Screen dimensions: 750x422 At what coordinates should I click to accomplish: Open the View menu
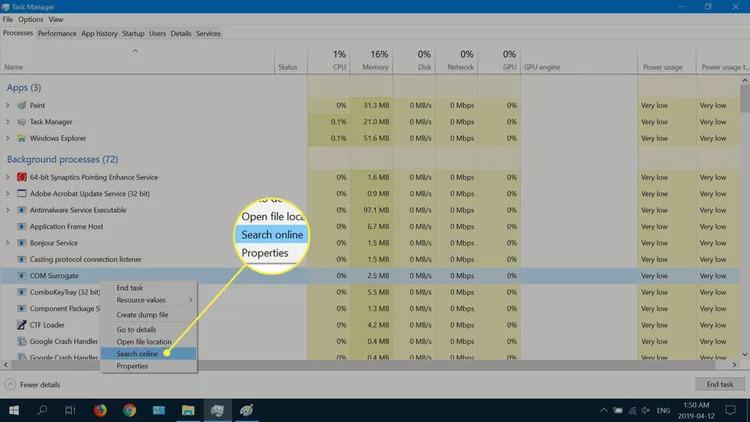(56, 20)
